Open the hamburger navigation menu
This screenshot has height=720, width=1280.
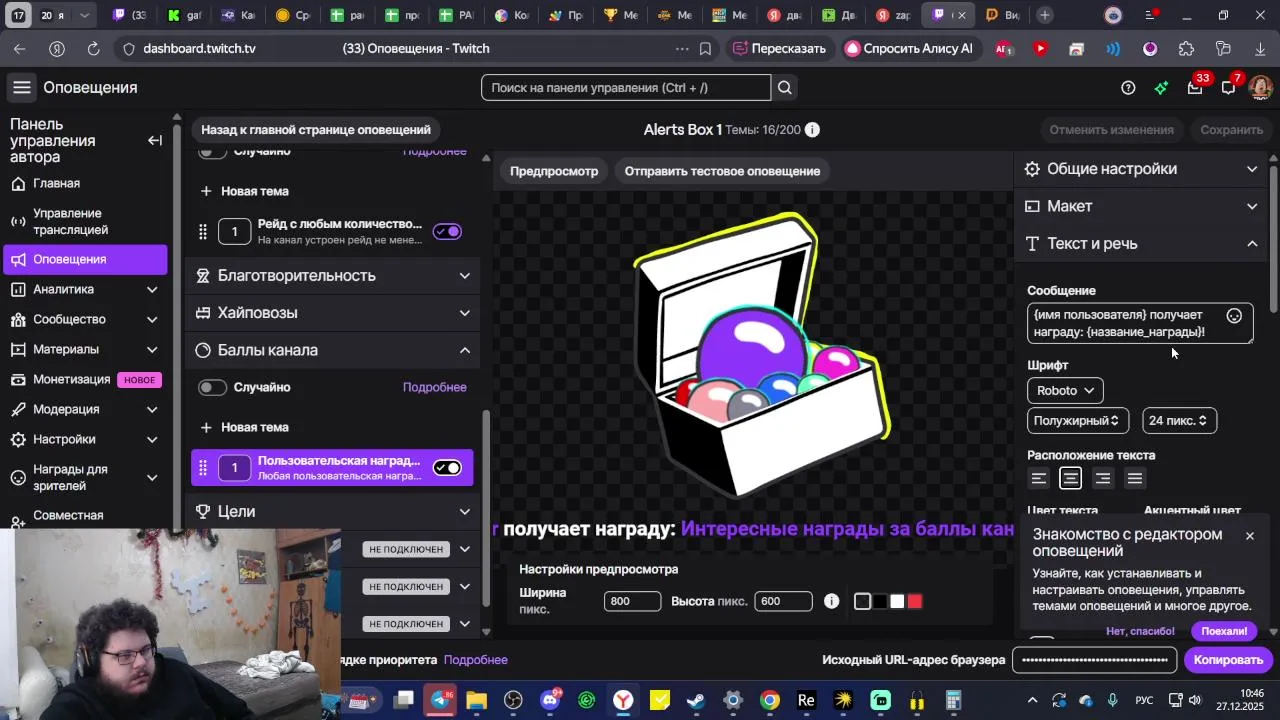21,88
